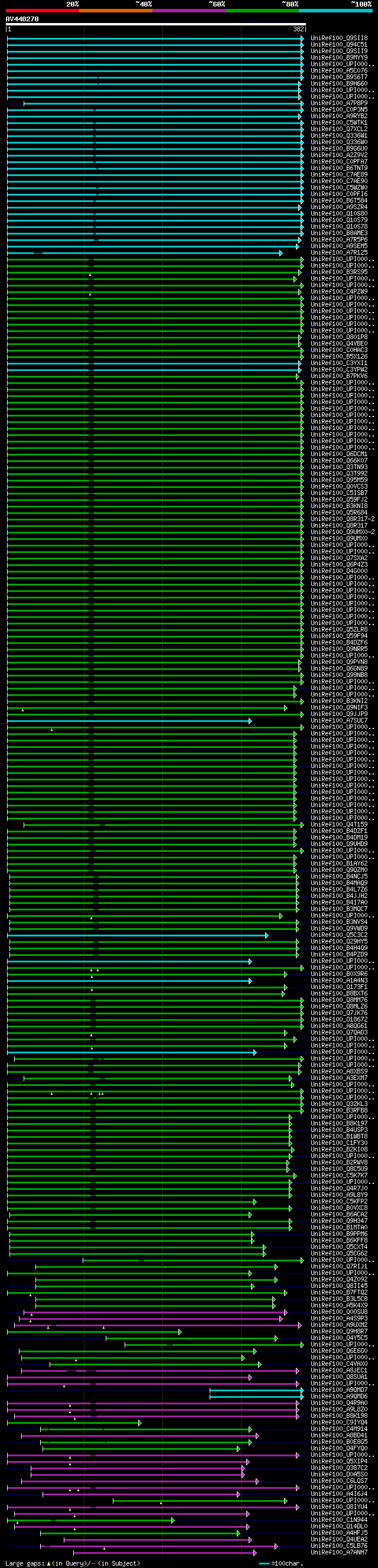Open hit UniRef100_B9MYY9
The image size is (378, 1568).
339,58
